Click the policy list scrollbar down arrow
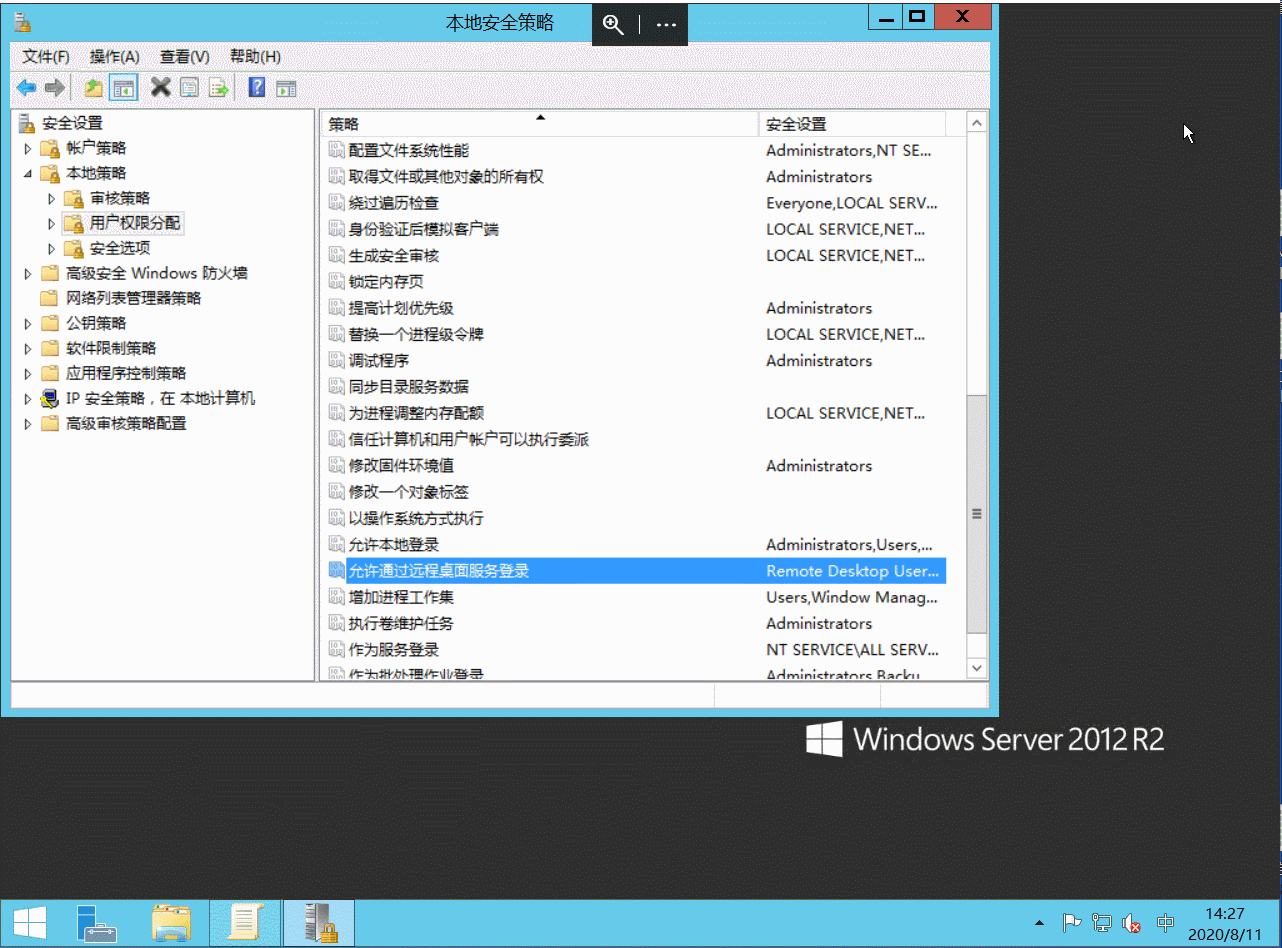This screenshot has width=1282, height=948. [x=977, y=668]
